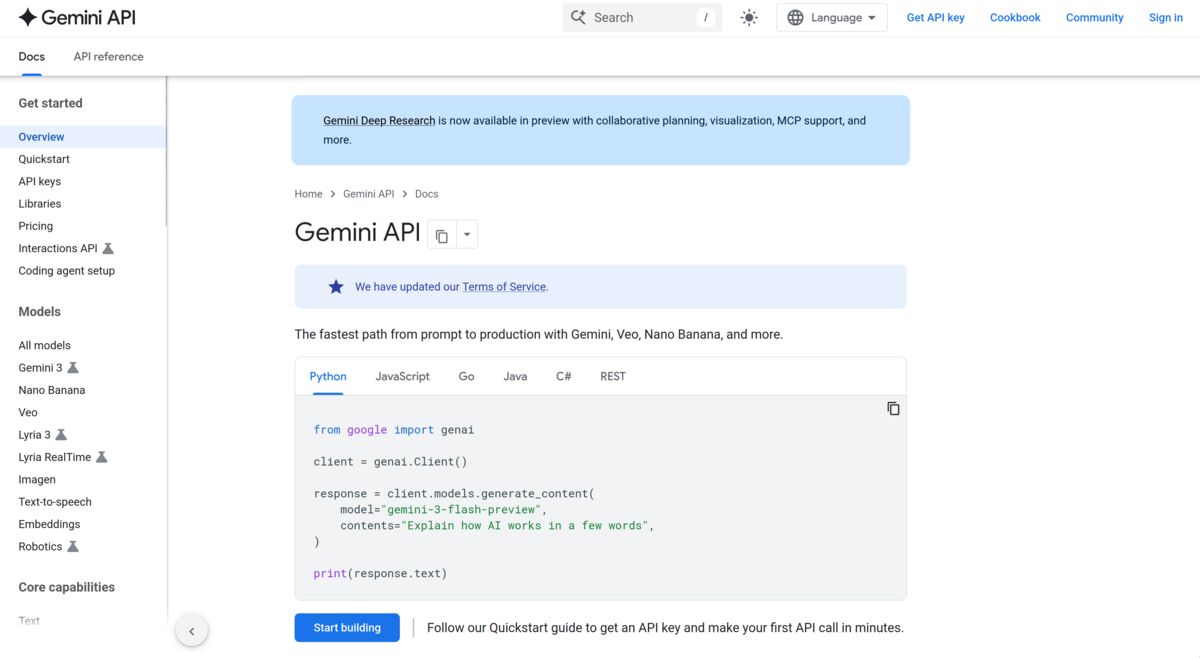The width and height of the screenshot is (1200, 658).
Task: Click the beaker icon next to Interactions API
Action: click(x=108, y=248)
